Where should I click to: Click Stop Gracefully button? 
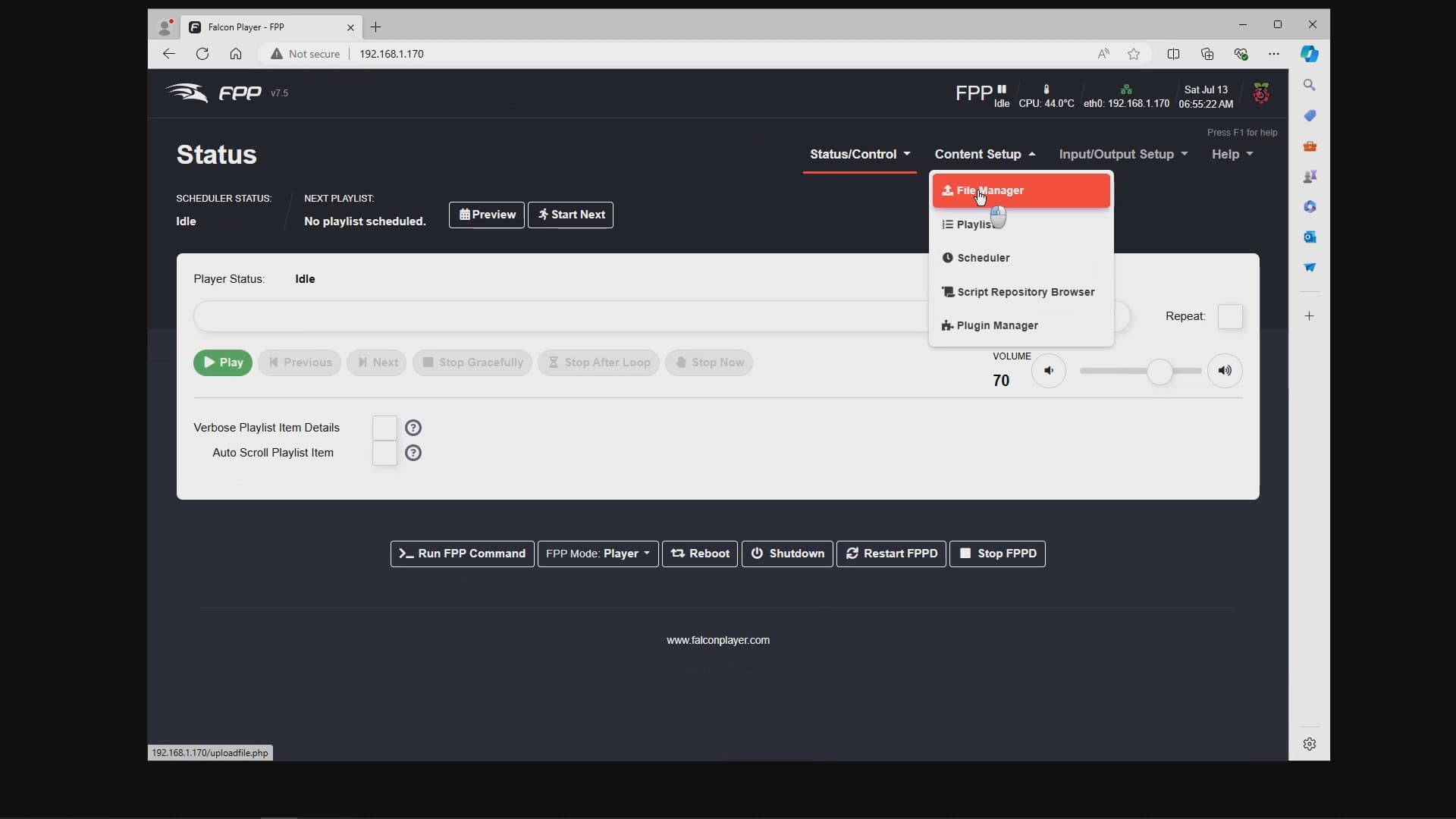472,362
